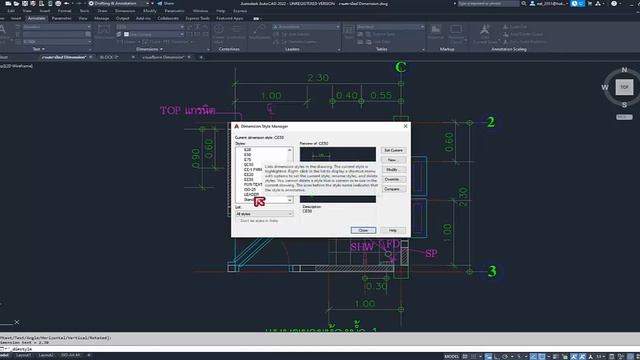This screenshot has height=360, width=640.
Task: Click the Help button in Dimension Style Manager
Action: pyautogui.click(x=393, y=231)
